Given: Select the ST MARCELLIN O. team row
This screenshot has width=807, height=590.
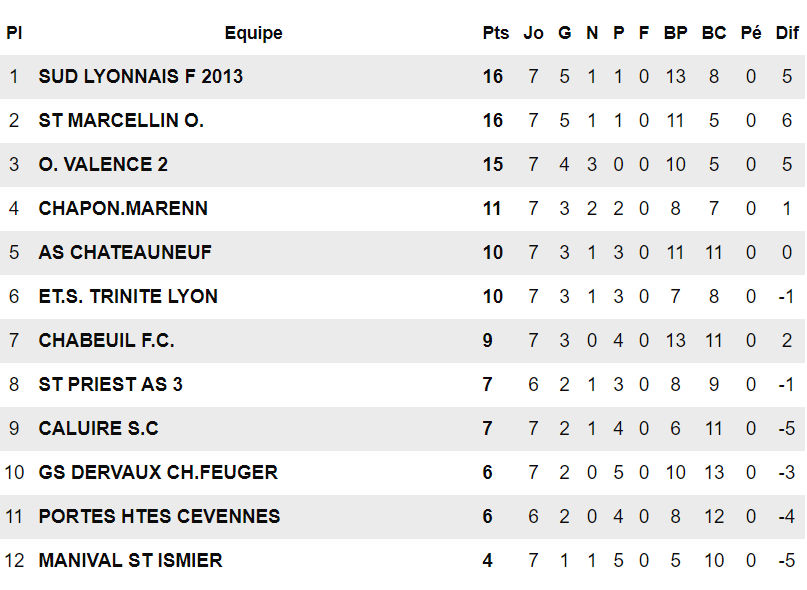Looking at the screenshot, I should (121, 121).
